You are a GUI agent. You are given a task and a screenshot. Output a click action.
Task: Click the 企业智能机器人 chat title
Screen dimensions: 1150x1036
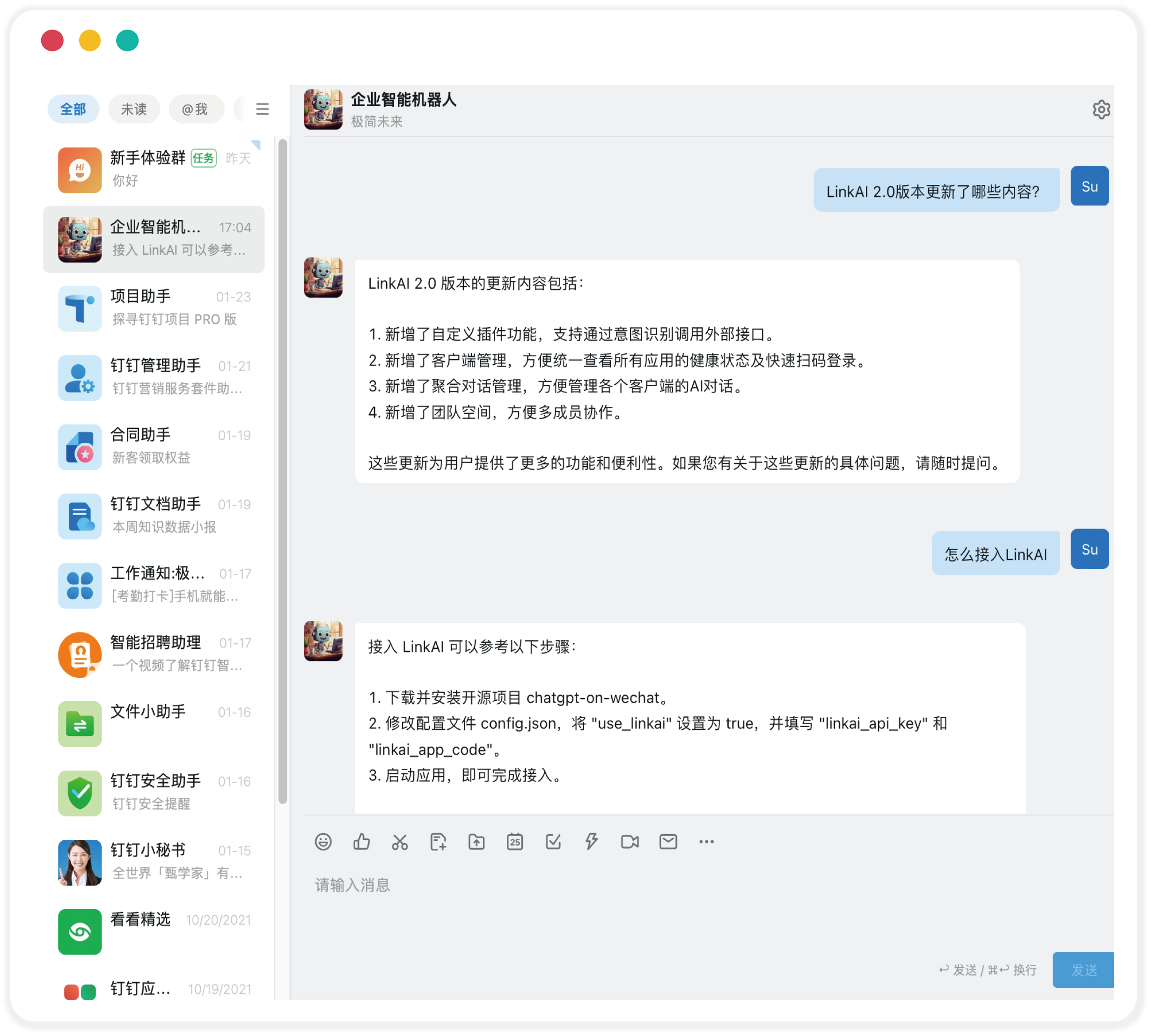click(x=403, y=100)
